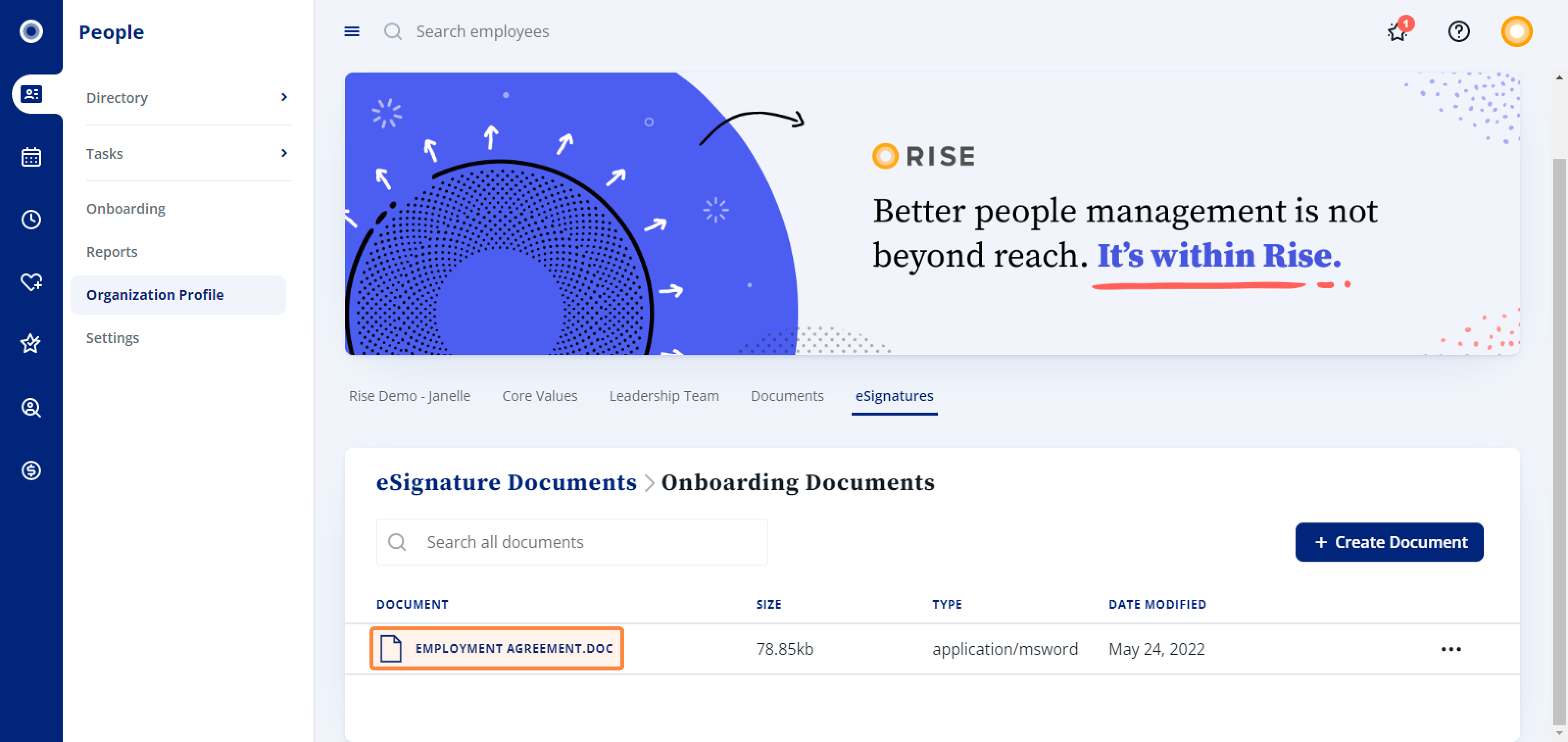Select Organization Profile menu item
Viewport: 1568px width, 742px height.
tap(178, 295)
